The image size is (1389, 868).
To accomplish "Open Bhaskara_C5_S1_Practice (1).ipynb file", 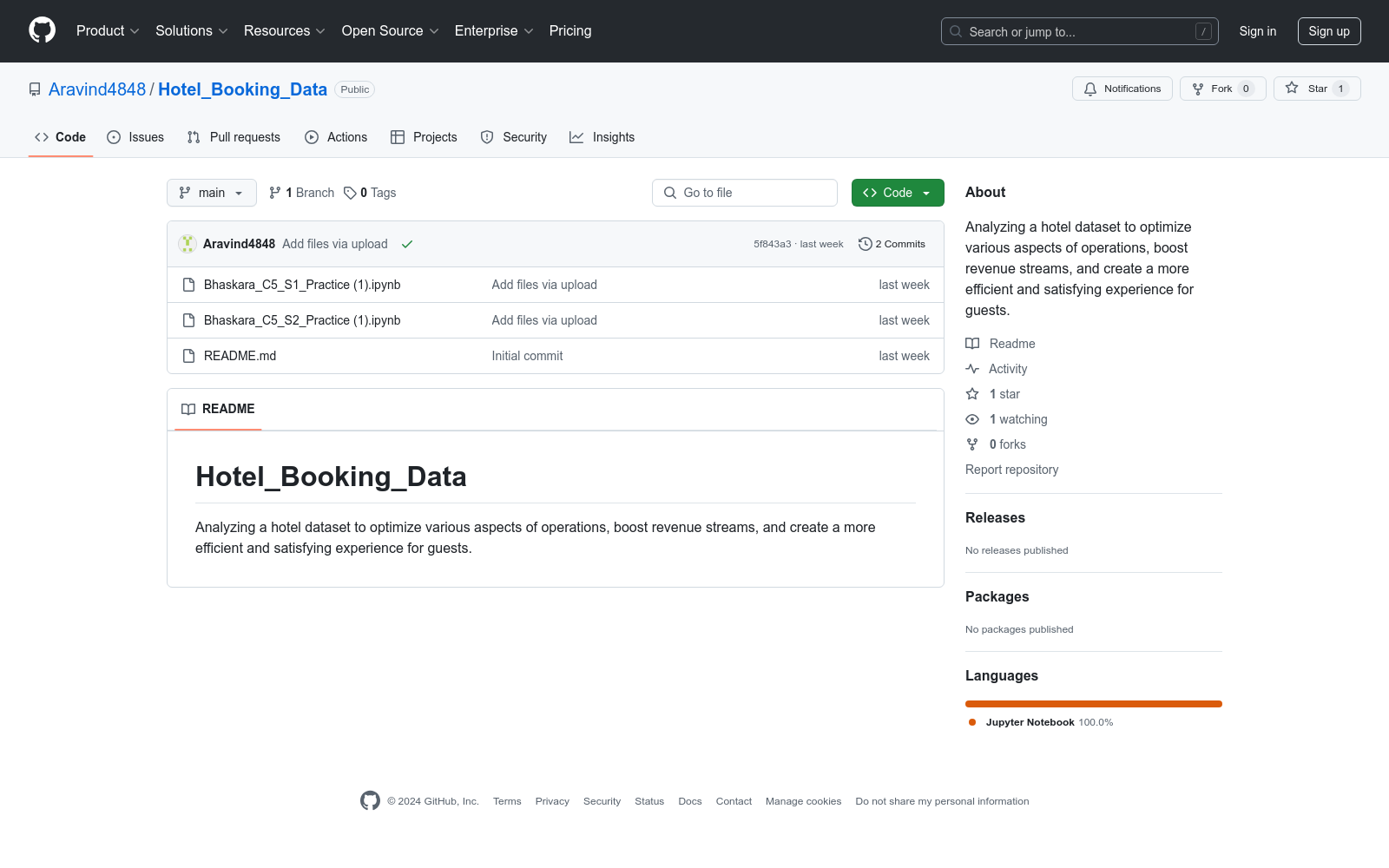I will [302, 285].
